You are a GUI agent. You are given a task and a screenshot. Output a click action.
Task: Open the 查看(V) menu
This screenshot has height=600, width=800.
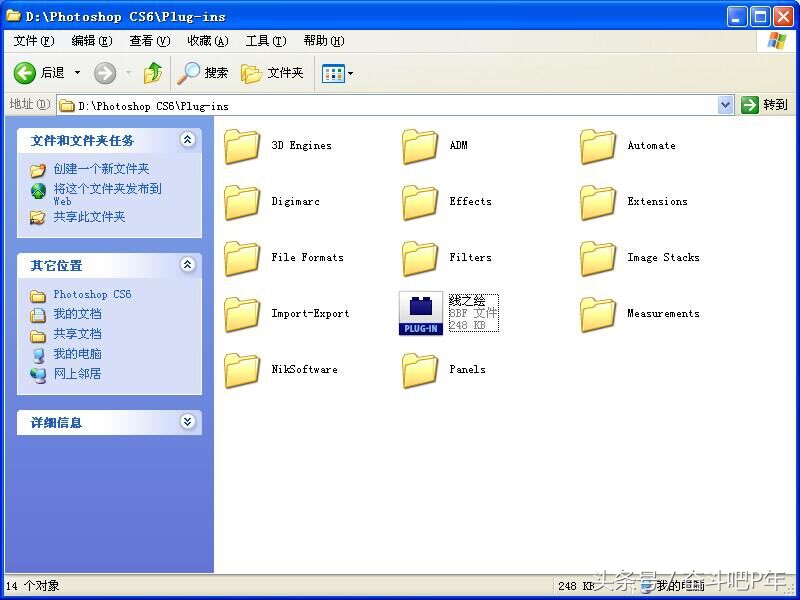(149, 41)
